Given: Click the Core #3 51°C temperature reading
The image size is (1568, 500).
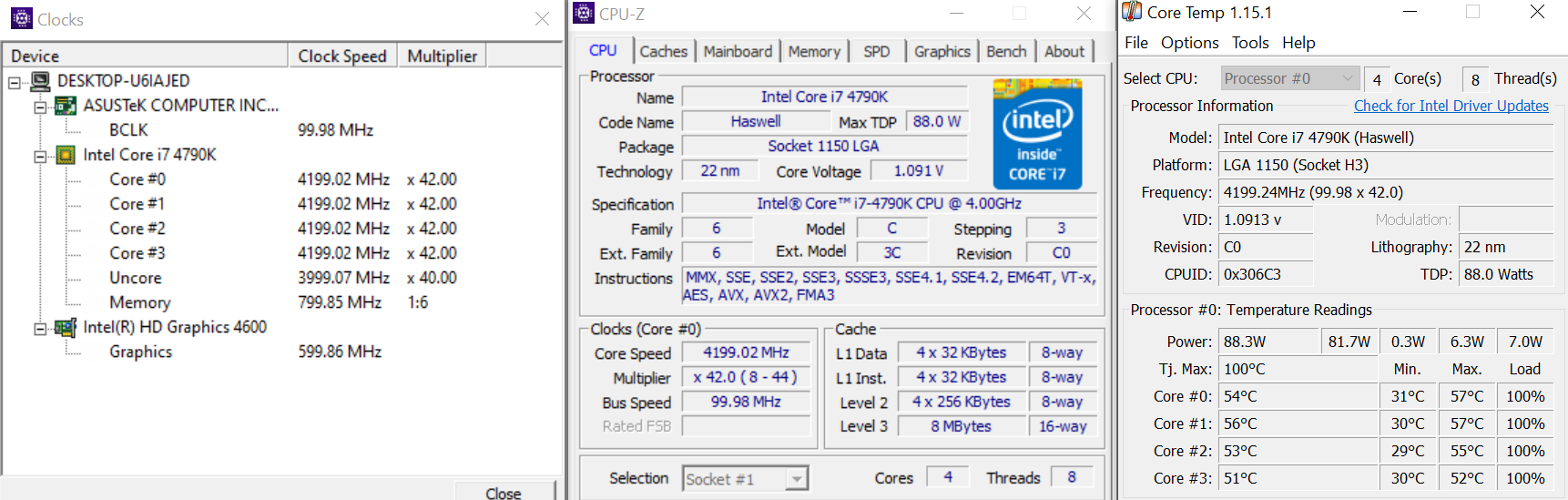Looking at the screenshot, I should [x=1298, y=478].
